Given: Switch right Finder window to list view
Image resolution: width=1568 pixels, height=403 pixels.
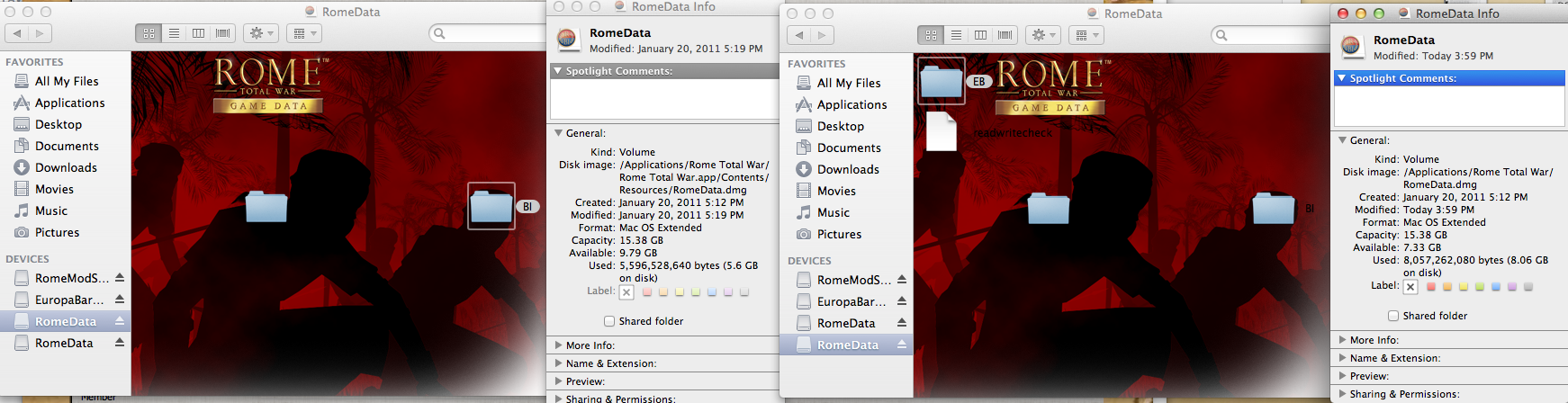Looking at the screenshot, I should pyautogui.click(x=956, y=35).
